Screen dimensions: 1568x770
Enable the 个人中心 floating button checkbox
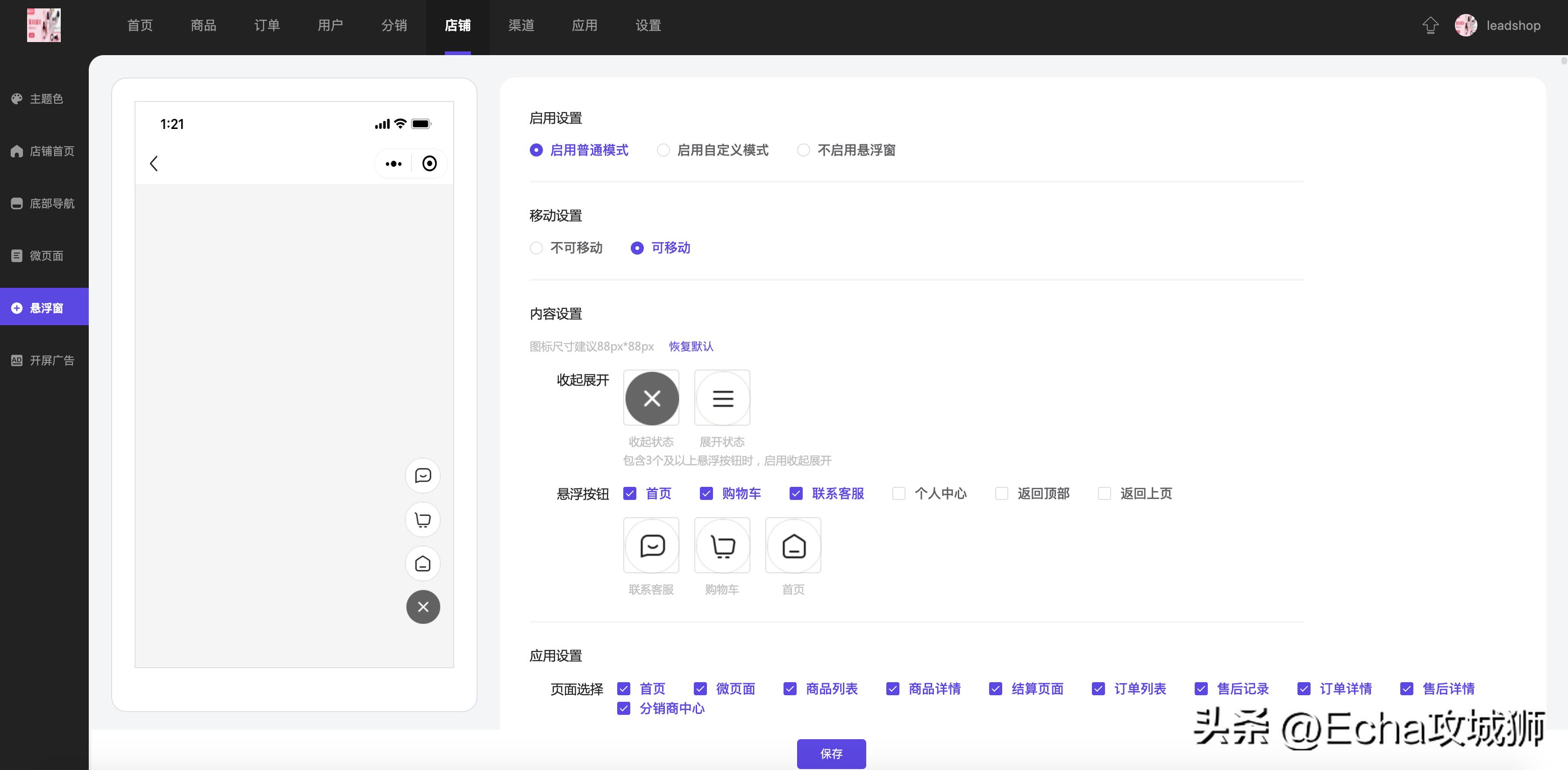899,494
